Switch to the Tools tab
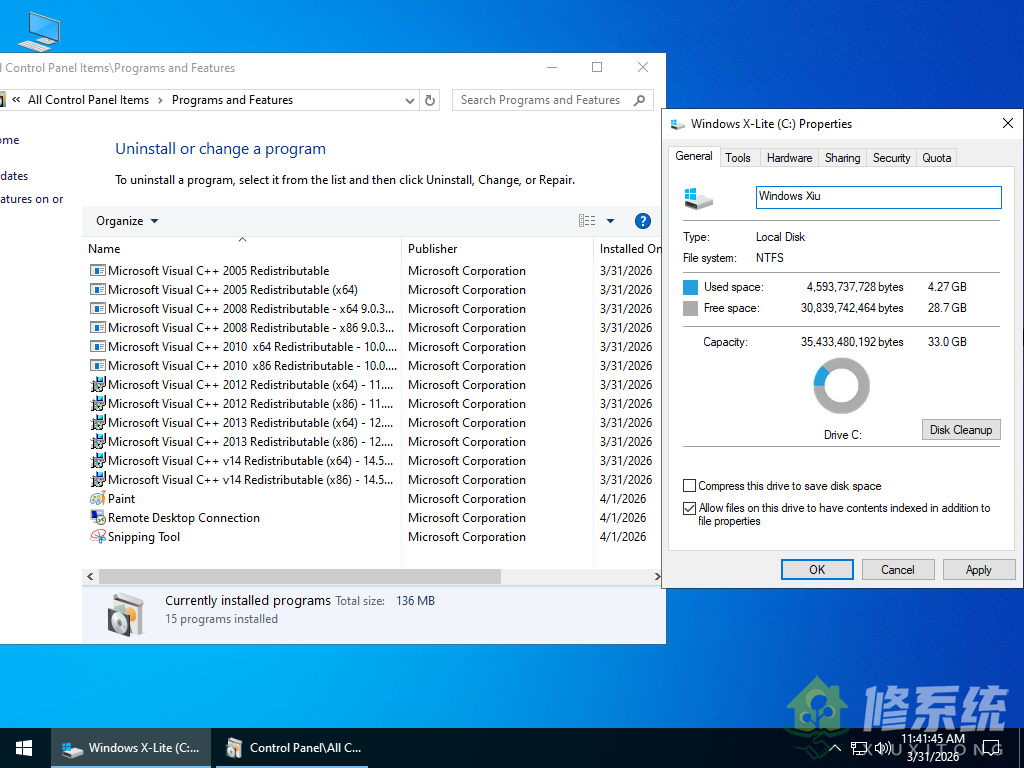 [x=739, y=157]
